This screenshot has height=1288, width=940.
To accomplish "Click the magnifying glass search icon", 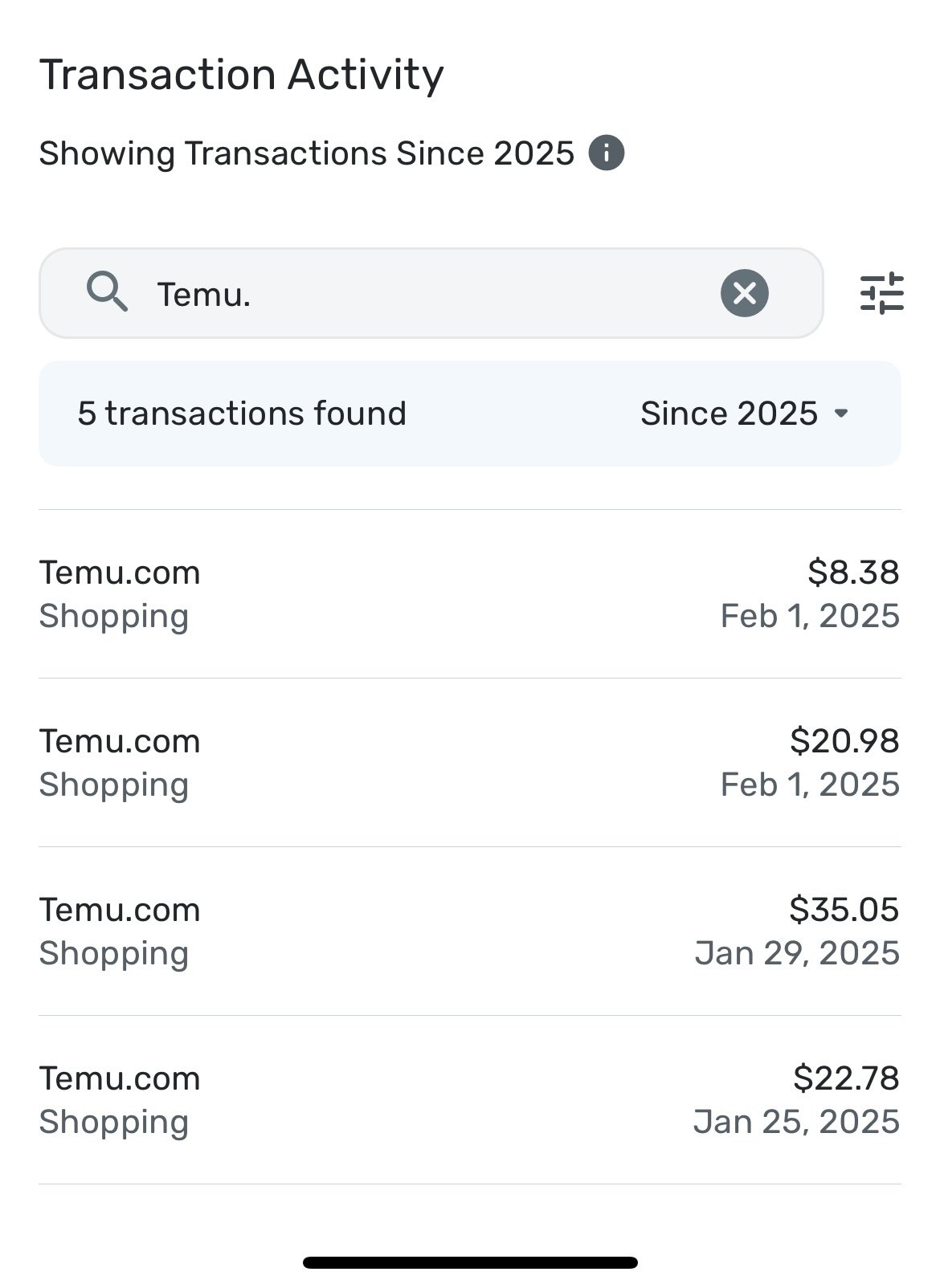I will pyautogui.click(x=107, y=292).
